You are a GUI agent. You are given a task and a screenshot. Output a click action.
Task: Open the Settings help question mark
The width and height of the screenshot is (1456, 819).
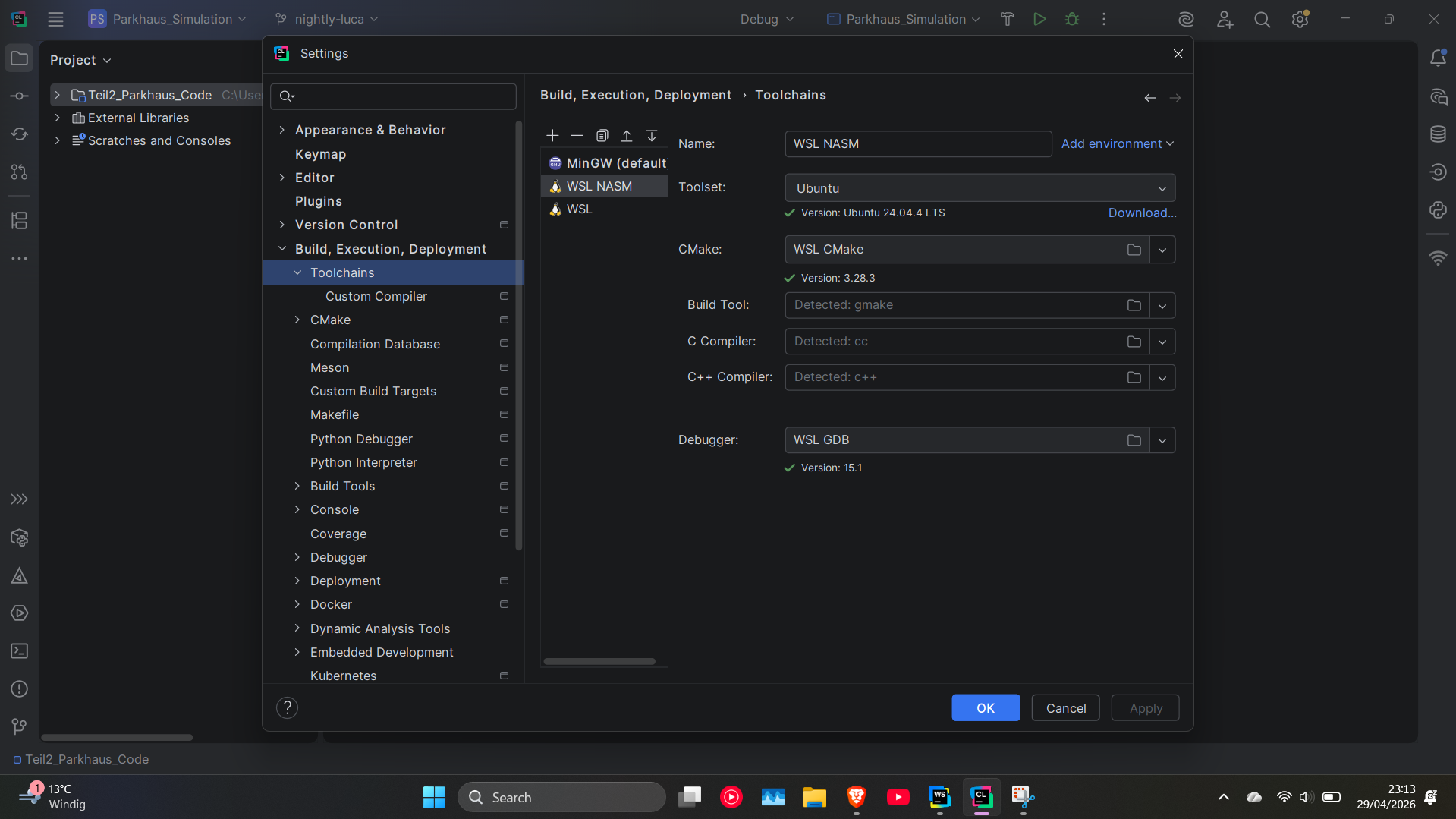point(287,708)
